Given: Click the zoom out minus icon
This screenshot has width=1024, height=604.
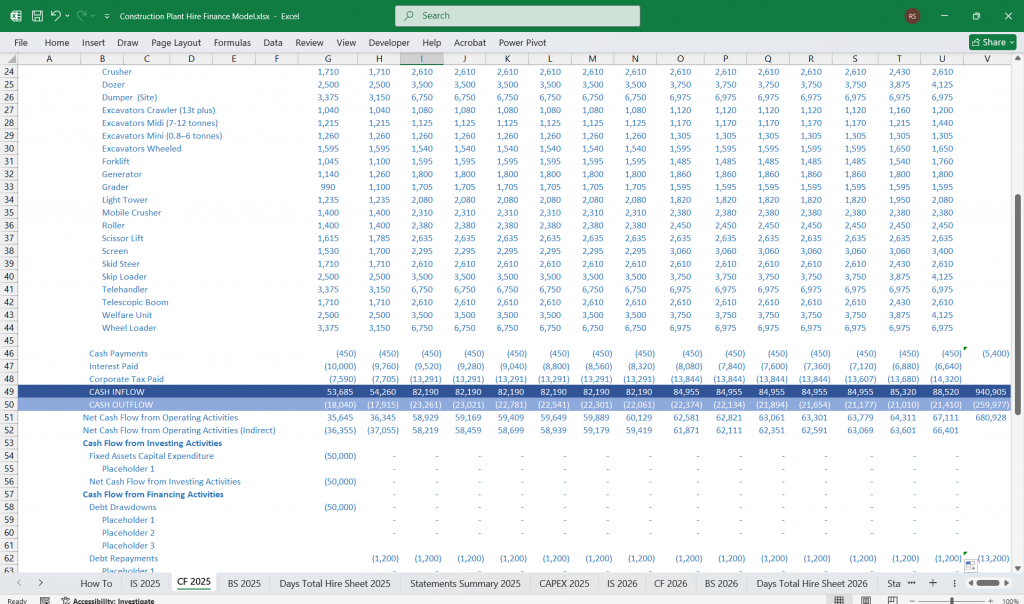Looking at the screenshot, I should 912,599.
